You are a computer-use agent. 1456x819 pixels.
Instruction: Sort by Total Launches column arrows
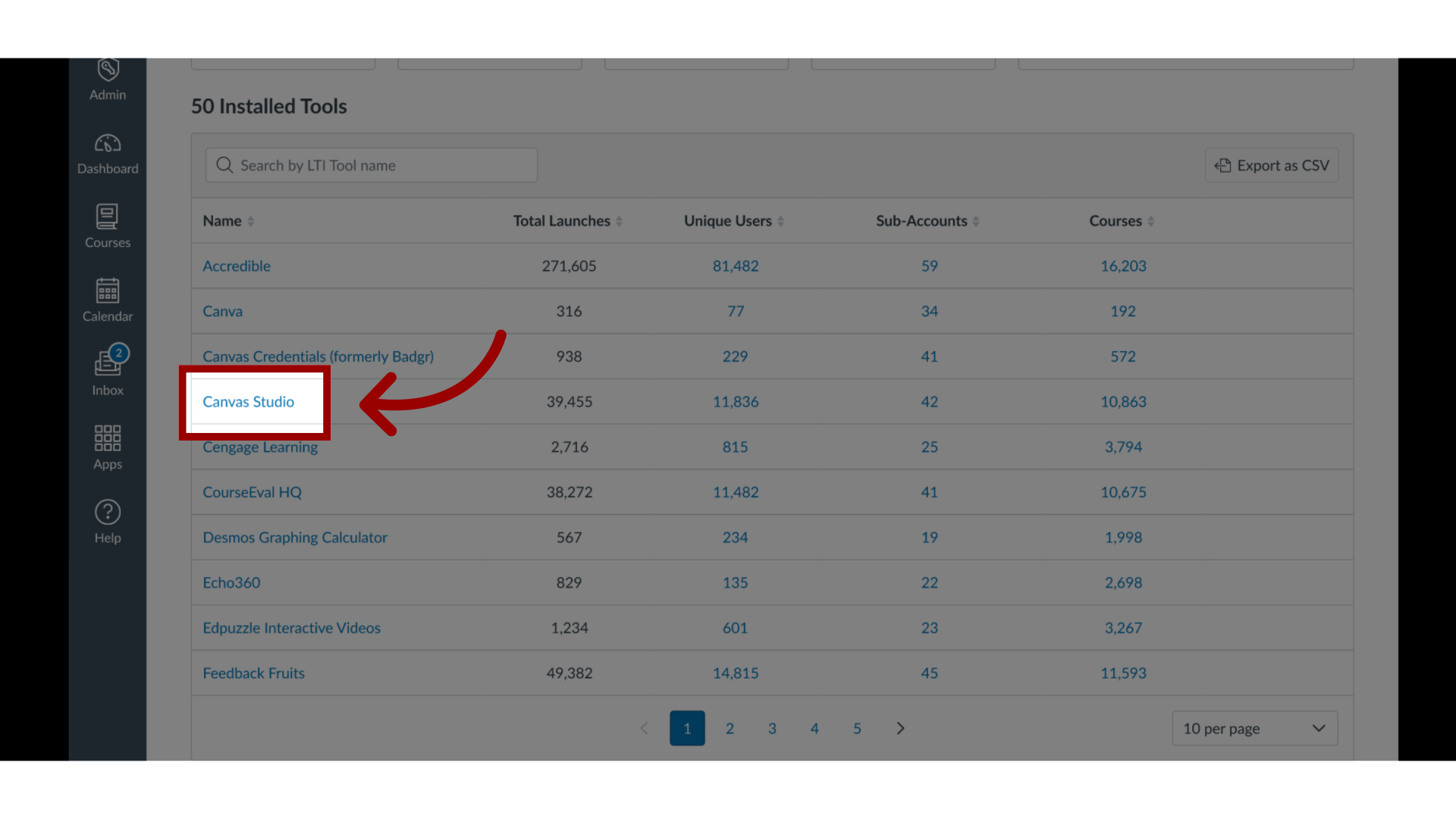620,221
